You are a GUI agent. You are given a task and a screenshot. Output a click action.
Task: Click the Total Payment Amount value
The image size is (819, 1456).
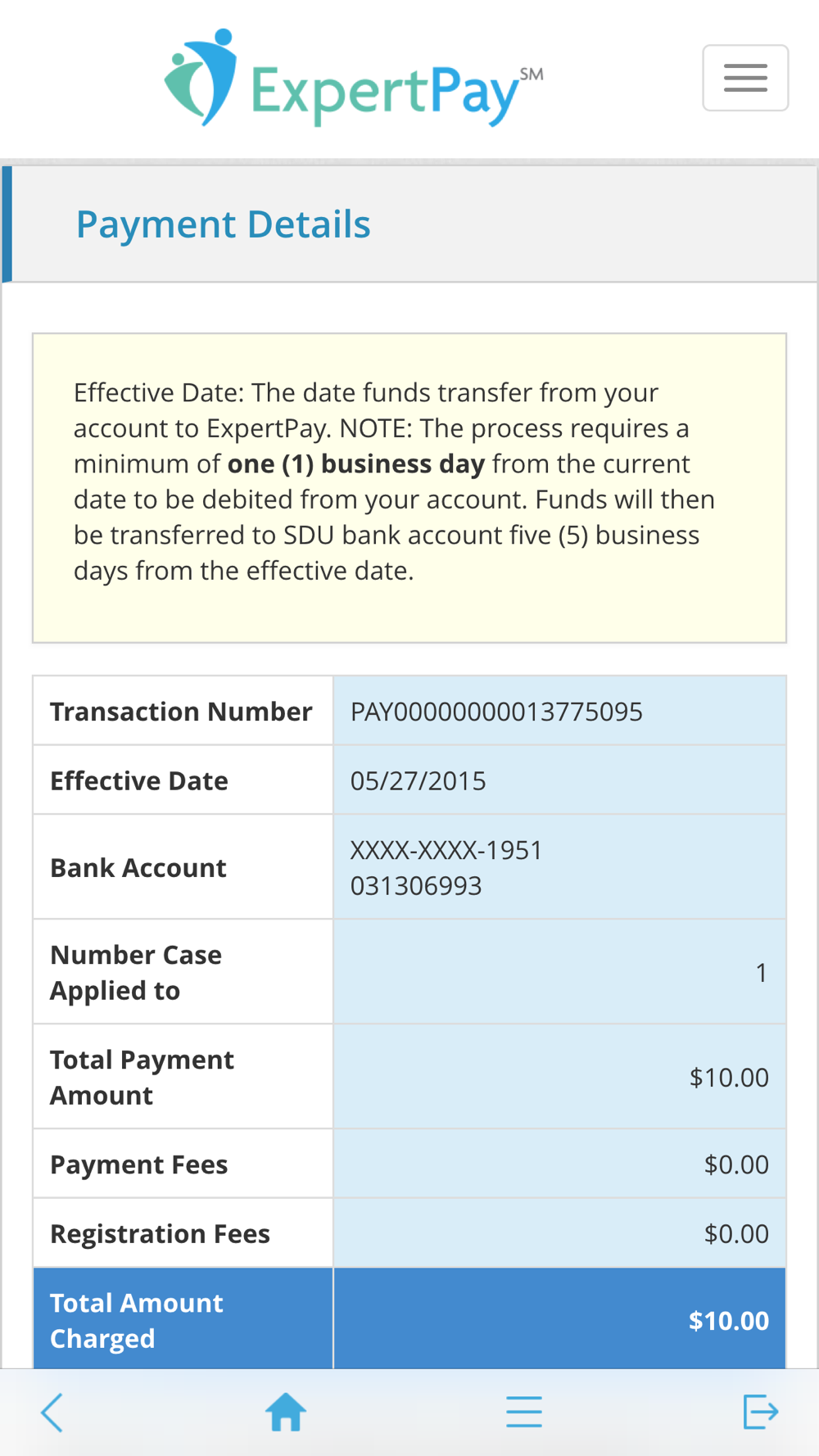[728, 1078]
